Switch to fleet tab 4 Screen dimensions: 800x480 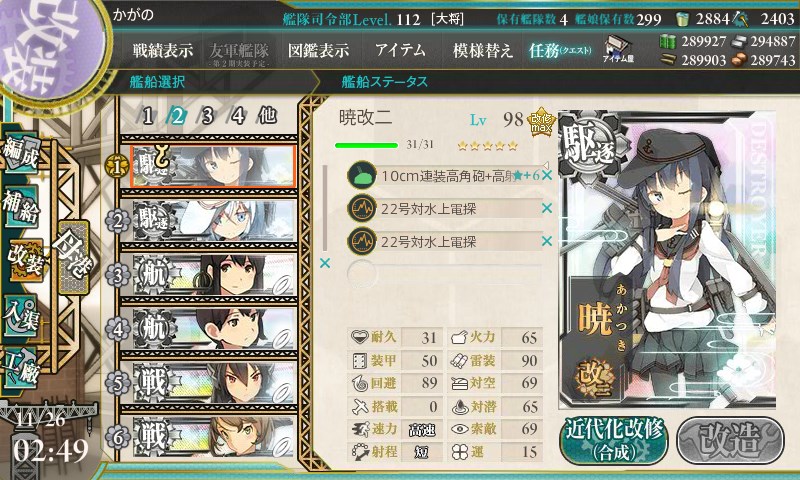[237, 116]
